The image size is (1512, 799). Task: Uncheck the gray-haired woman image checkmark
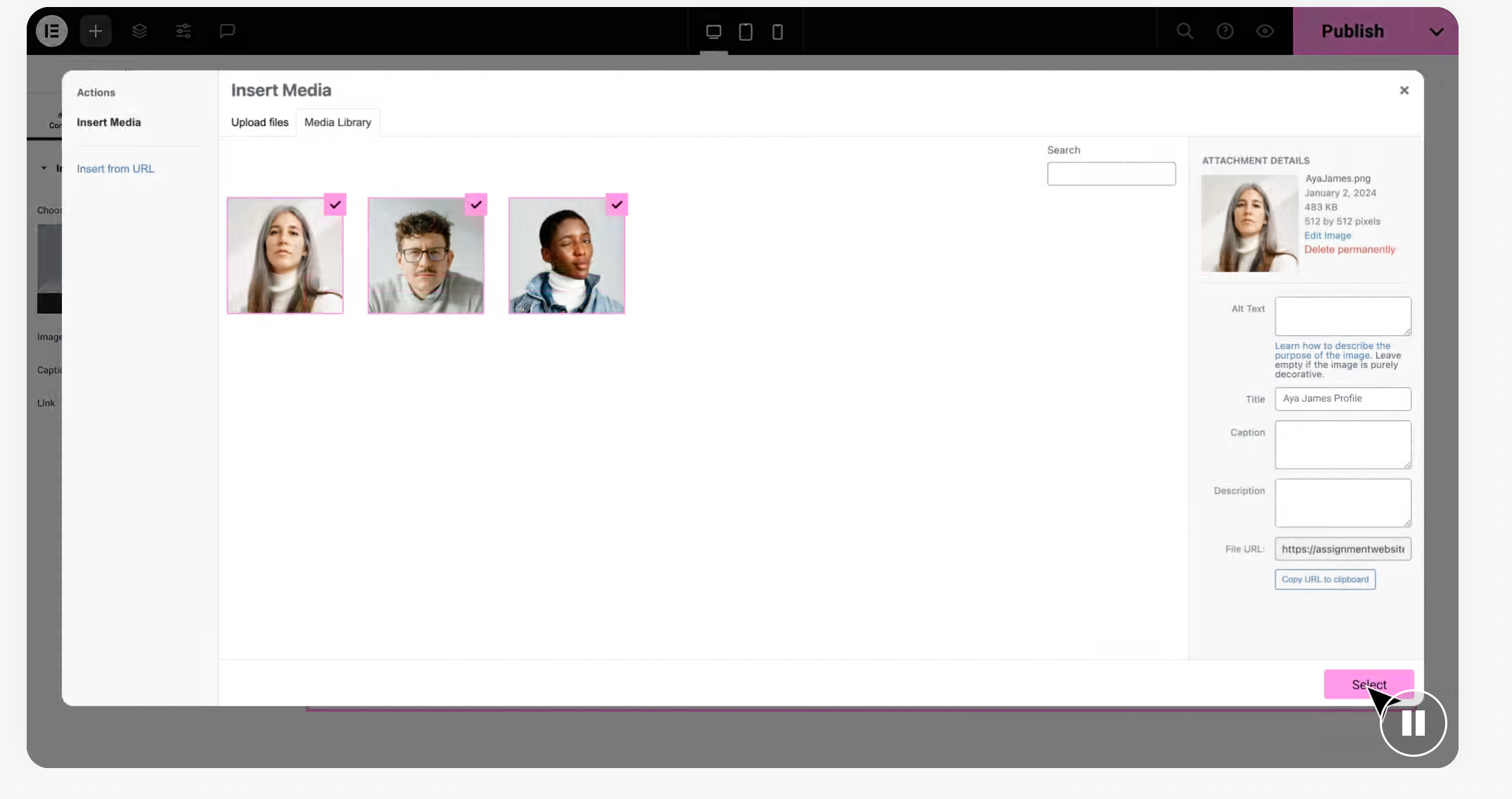pyautogui.click(x=335, y=205)
